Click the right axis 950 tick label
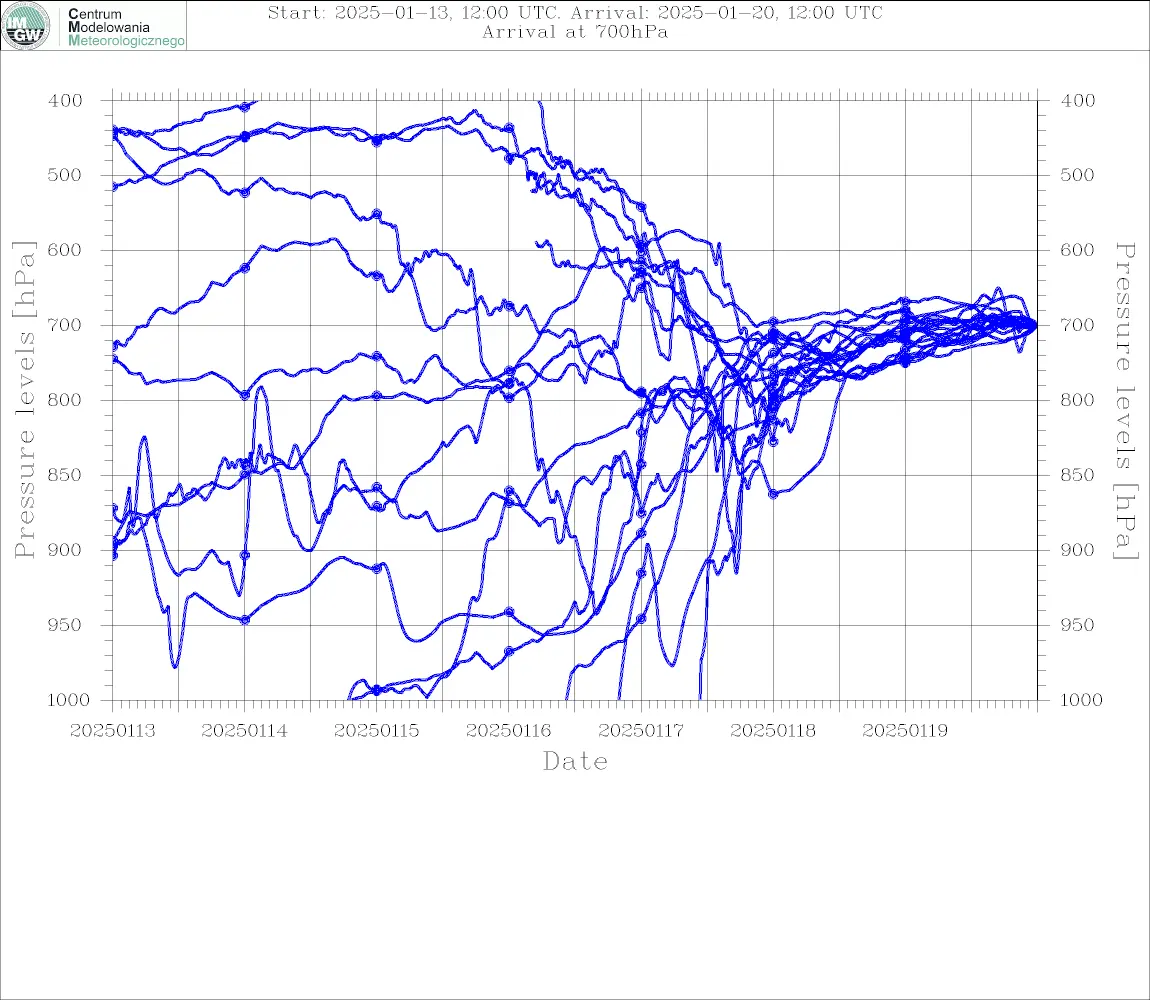1150x1000 pixels. (1077, 625)
